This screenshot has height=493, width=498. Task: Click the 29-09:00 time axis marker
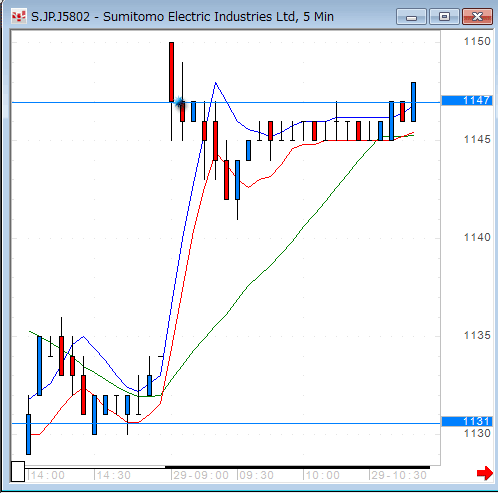click(200, 475)
